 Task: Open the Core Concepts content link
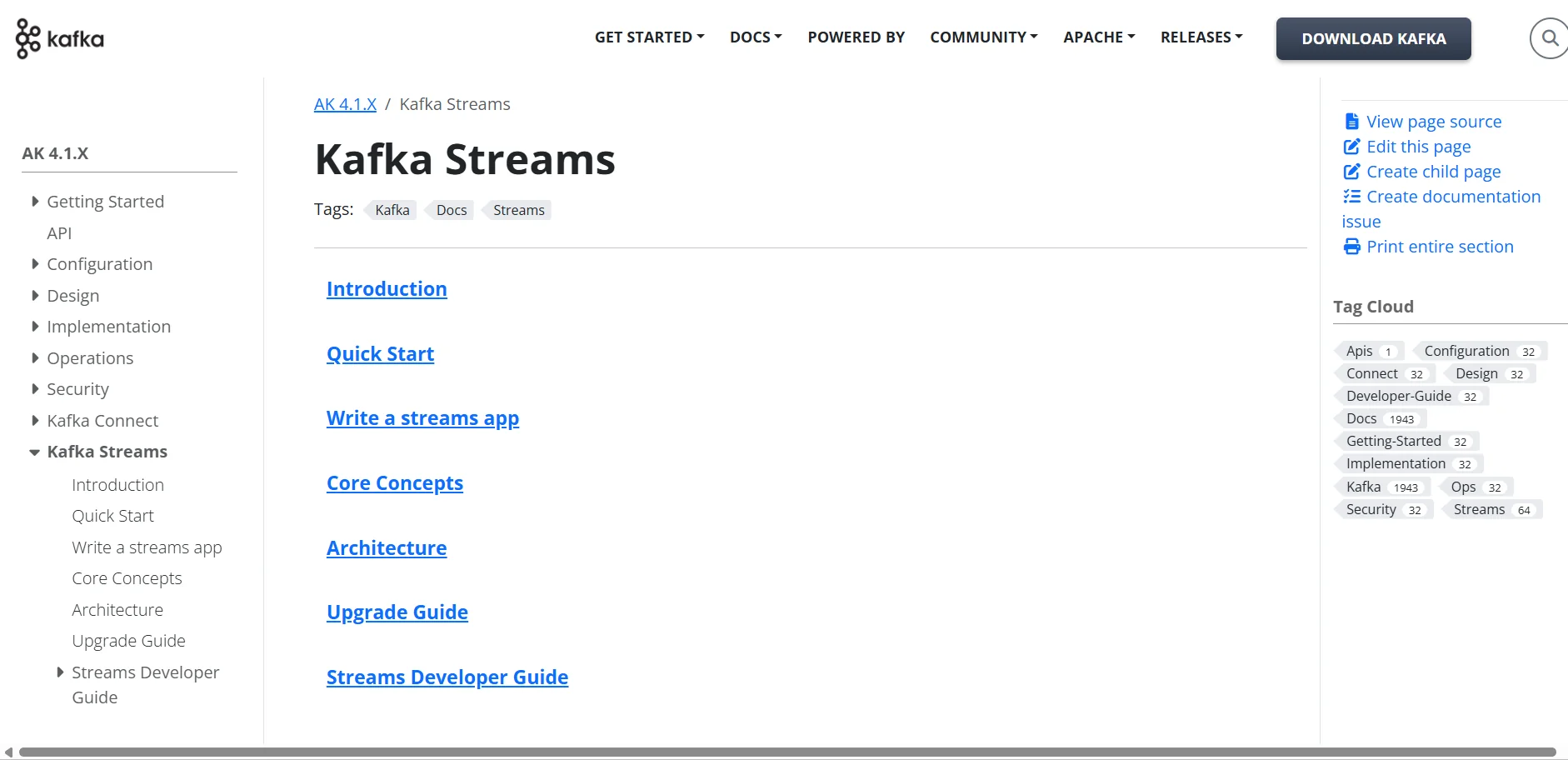pyautogui.click(x=395, y=483)
